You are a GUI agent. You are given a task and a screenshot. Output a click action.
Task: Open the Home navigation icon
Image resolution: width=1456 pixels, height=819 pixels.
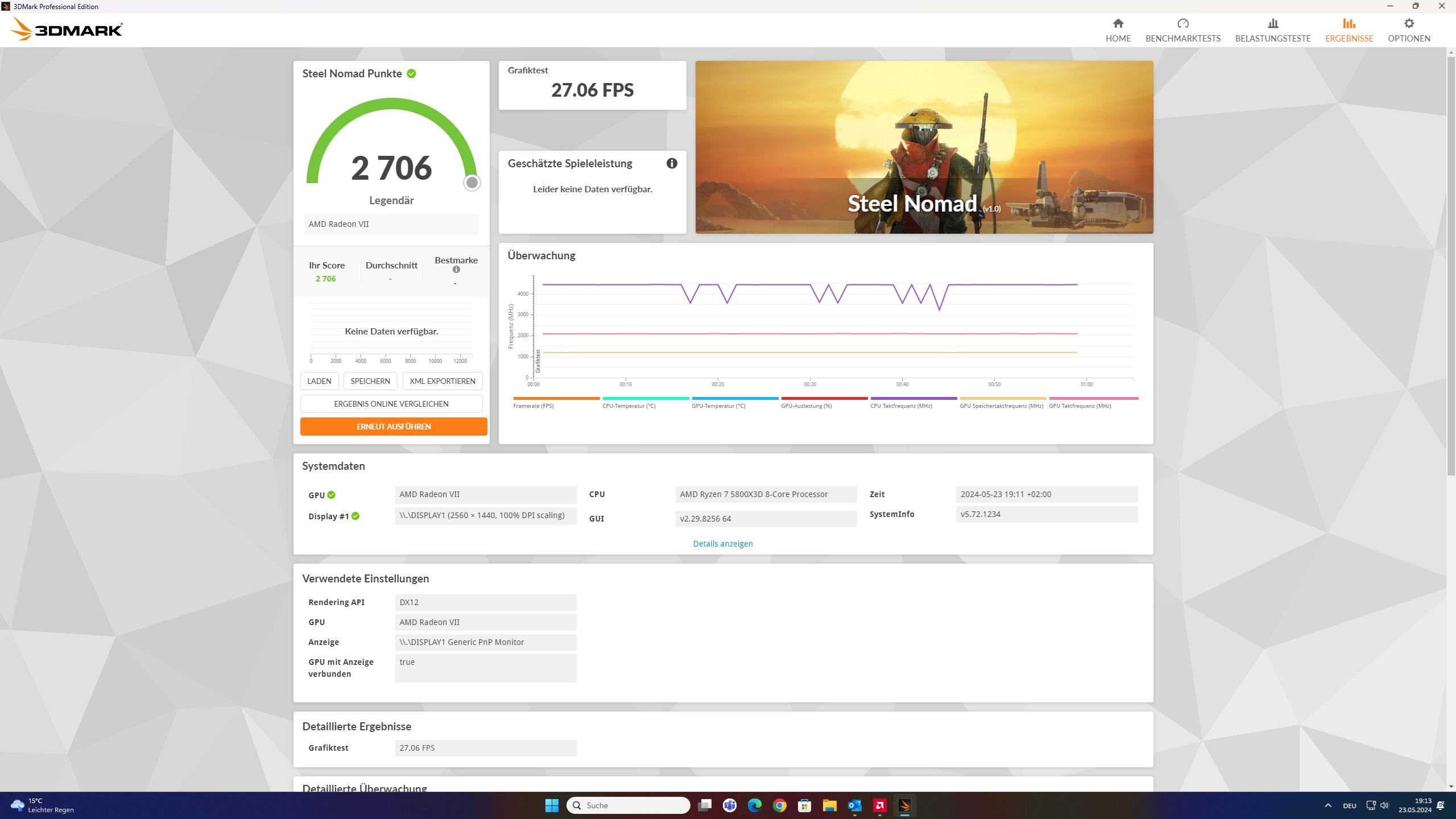click(1118, 24)
